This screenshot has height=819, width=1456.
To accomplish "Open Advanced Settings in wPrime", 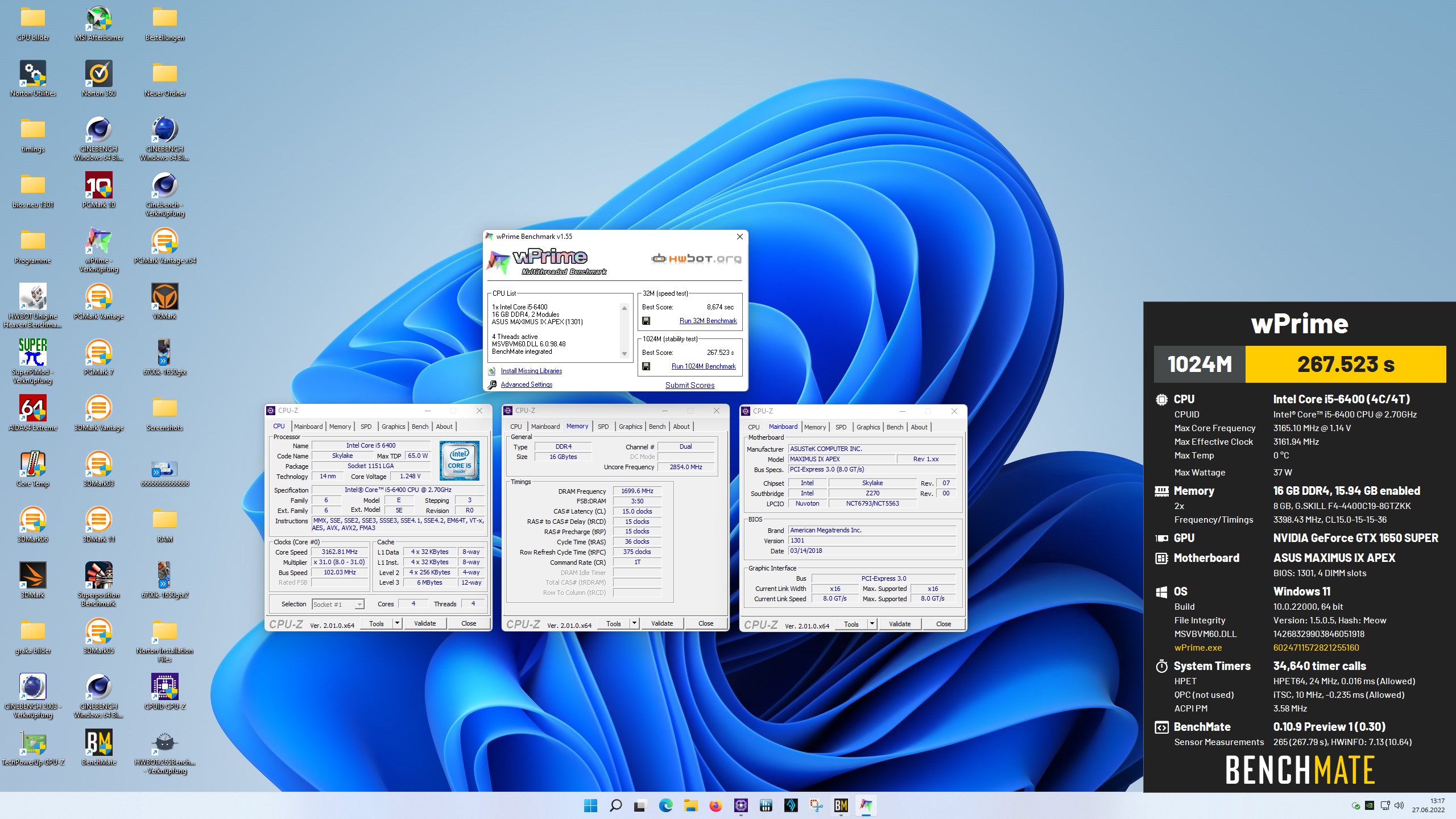I will 527,384.
